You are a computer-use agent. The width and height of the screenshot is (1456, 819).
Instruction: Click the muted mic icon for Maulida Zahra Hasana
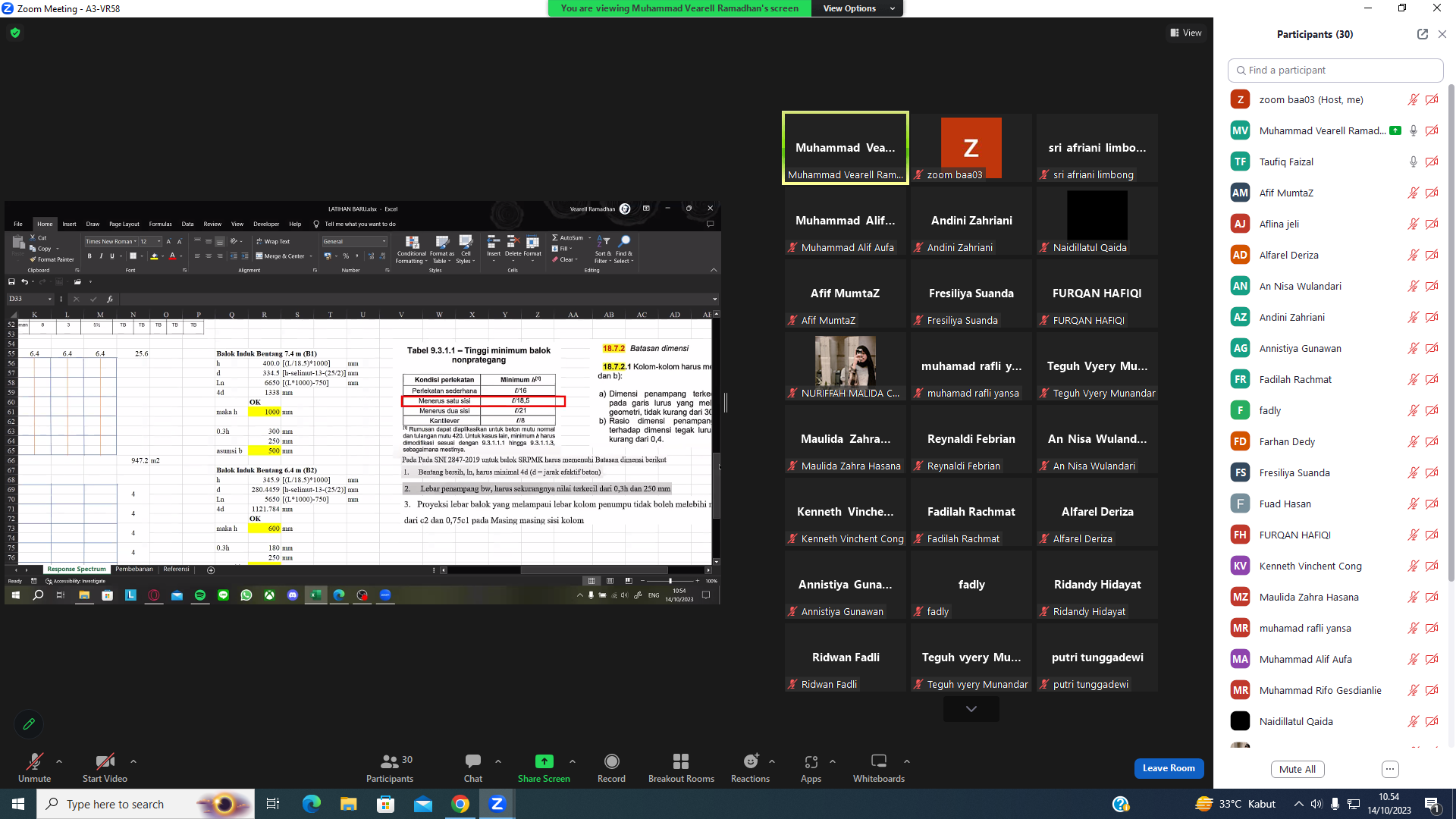(1413, 597)
